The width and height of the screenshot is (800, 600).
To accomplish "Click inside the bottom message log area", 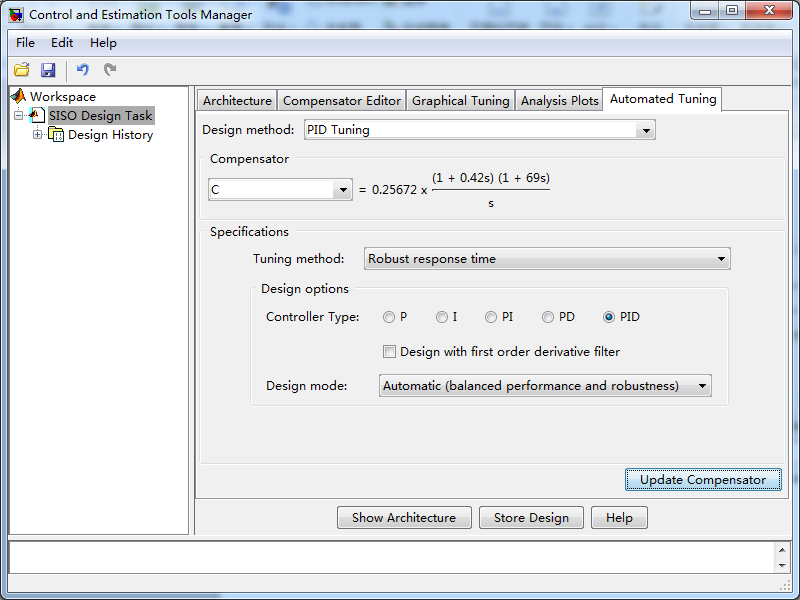I will (x=392, y=557).
